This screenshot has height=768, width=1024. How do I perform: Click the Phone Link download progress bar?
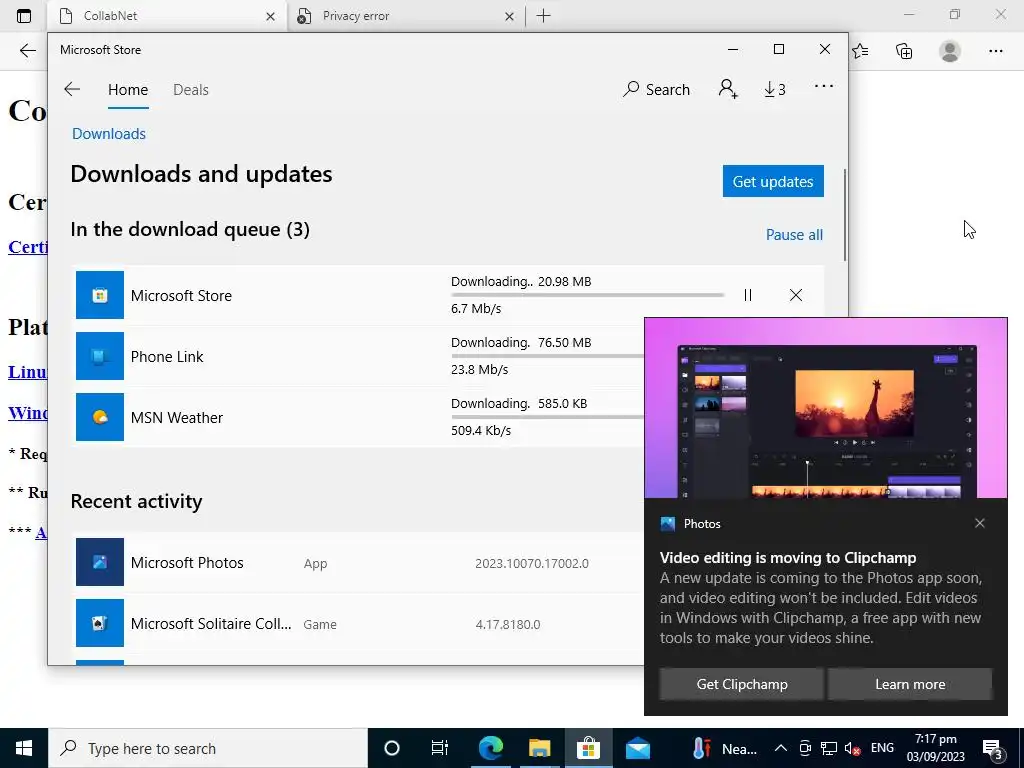[547, 356]
